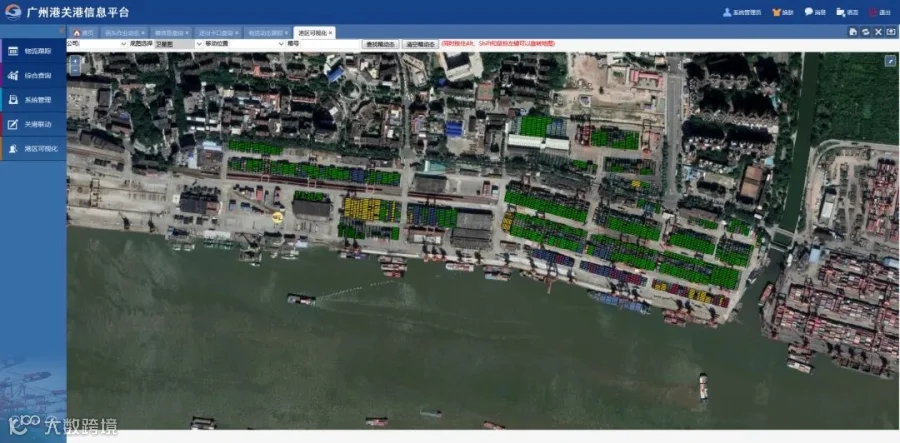Image resolution: width=900 pixels, height=443 pixels.
Task: Click the 箱号 container number input field
Action: pyautogui.click(x=330, y=44)
